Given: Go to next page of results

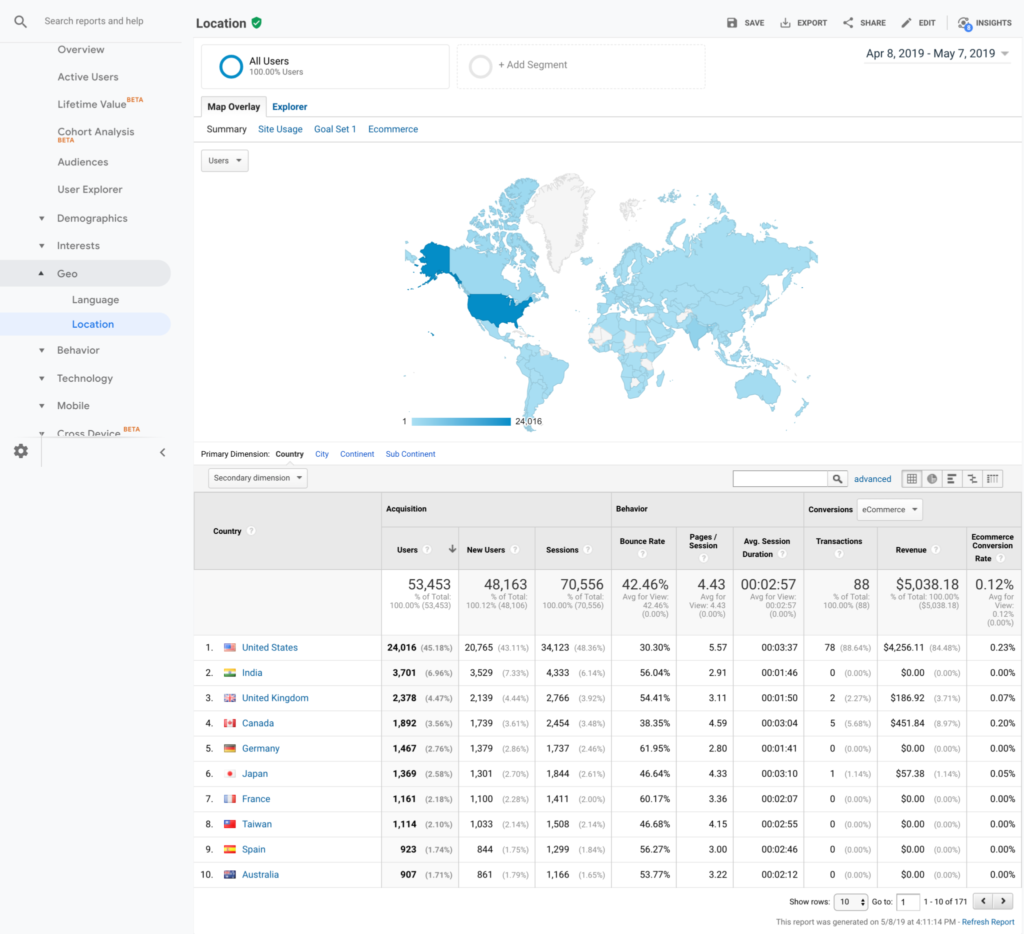Looking at the screenshot, I should [x=1003, y=901].
